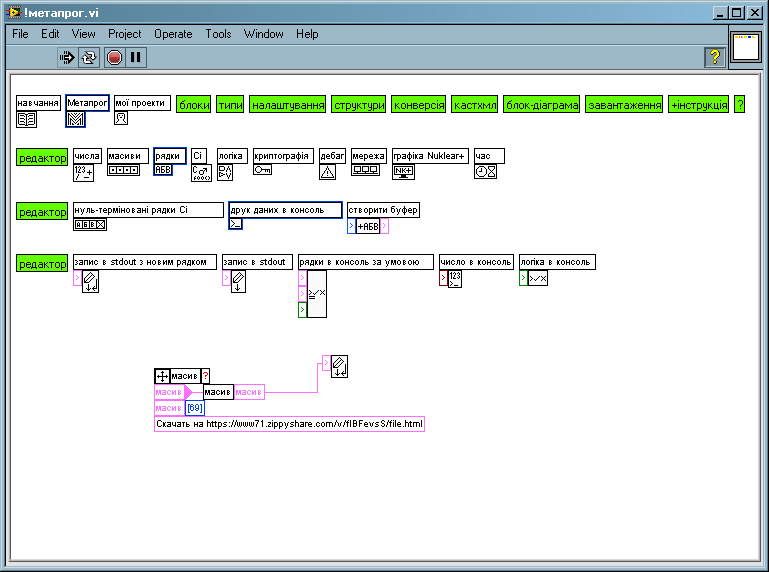Open the Window menu
Screen dimensions: 769x572
tap(263, 34)
